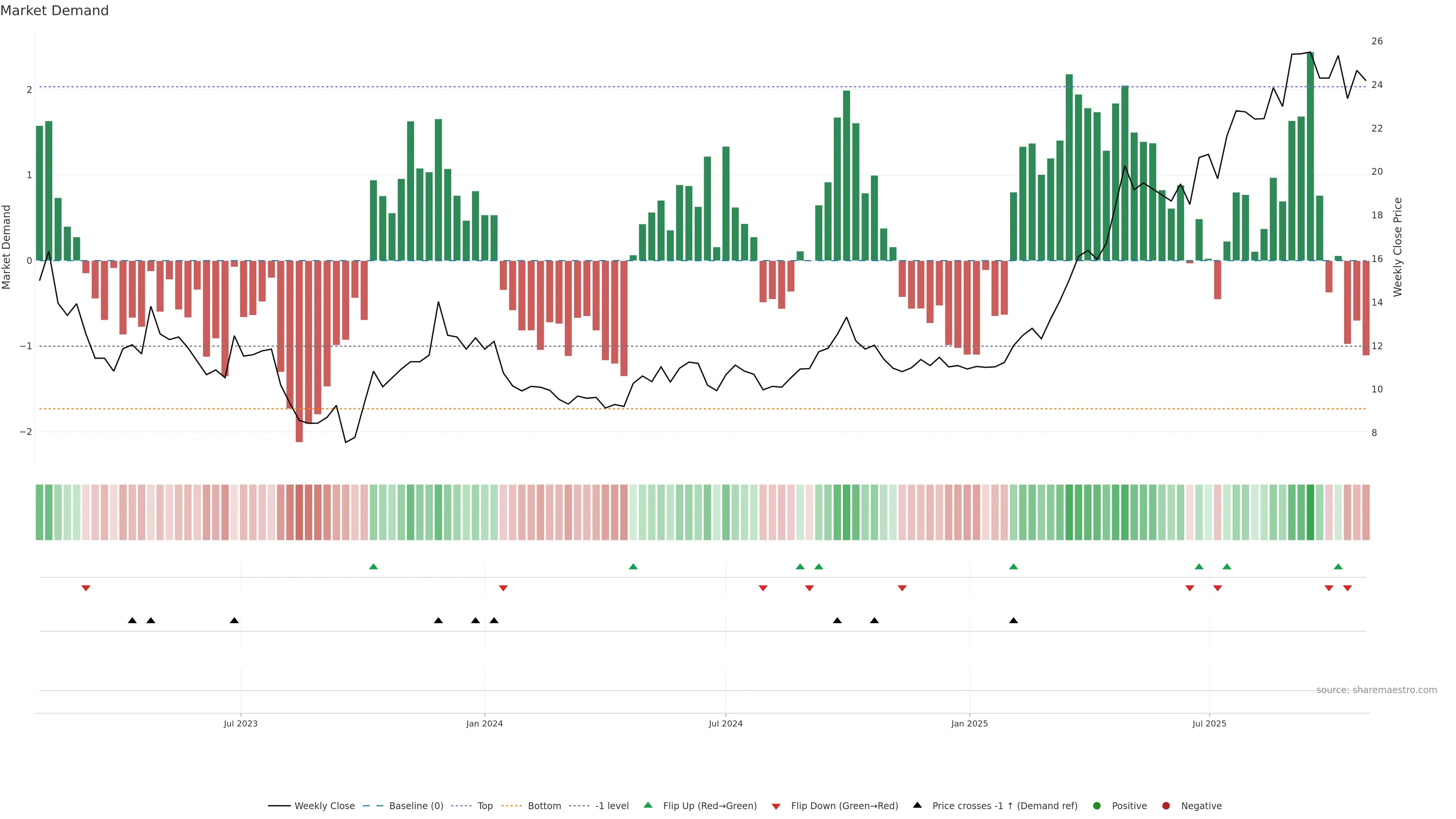Toggle the -1 level legend entry
The height and width of the screenshot is (819, 1456).
pyautogui.click(x=612, y=805)
